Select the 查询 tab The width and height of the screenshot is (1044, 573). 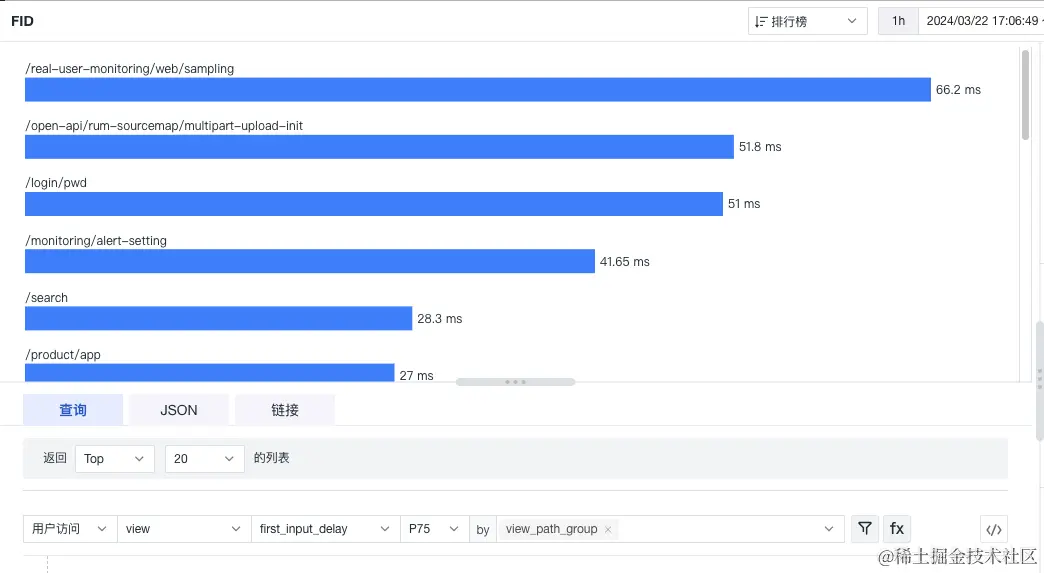(73, 410)
